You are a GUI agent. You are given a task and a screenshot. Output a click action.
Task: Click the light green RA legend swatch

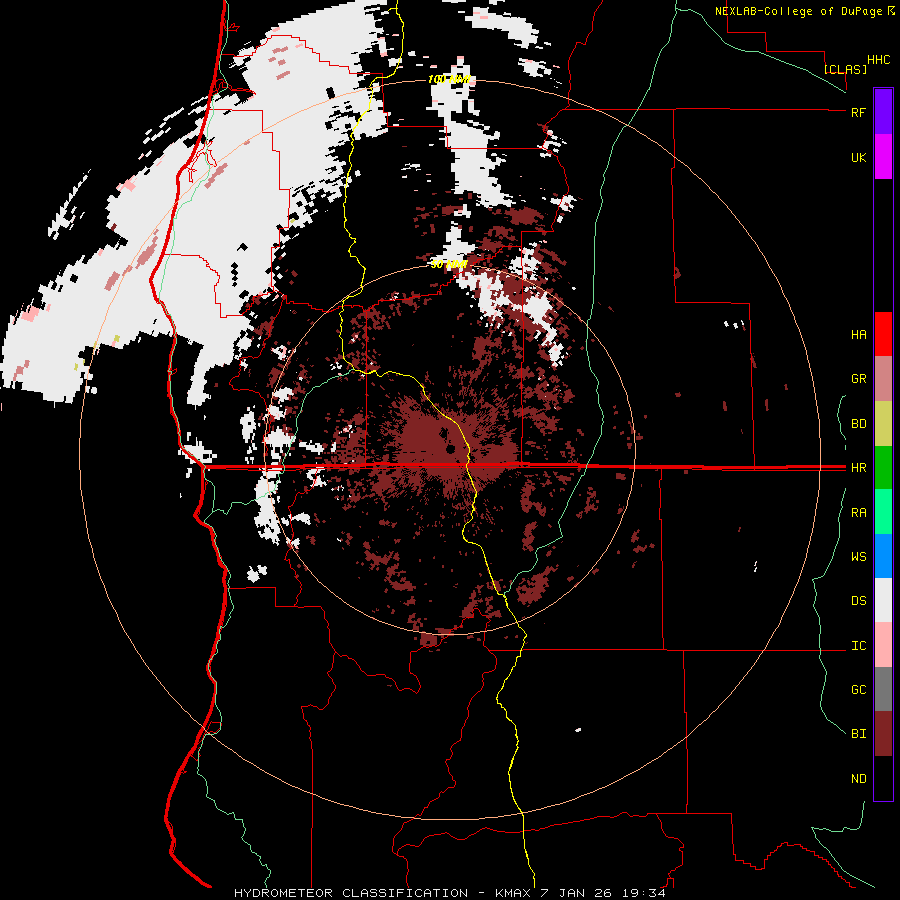[x=883, y=512]
